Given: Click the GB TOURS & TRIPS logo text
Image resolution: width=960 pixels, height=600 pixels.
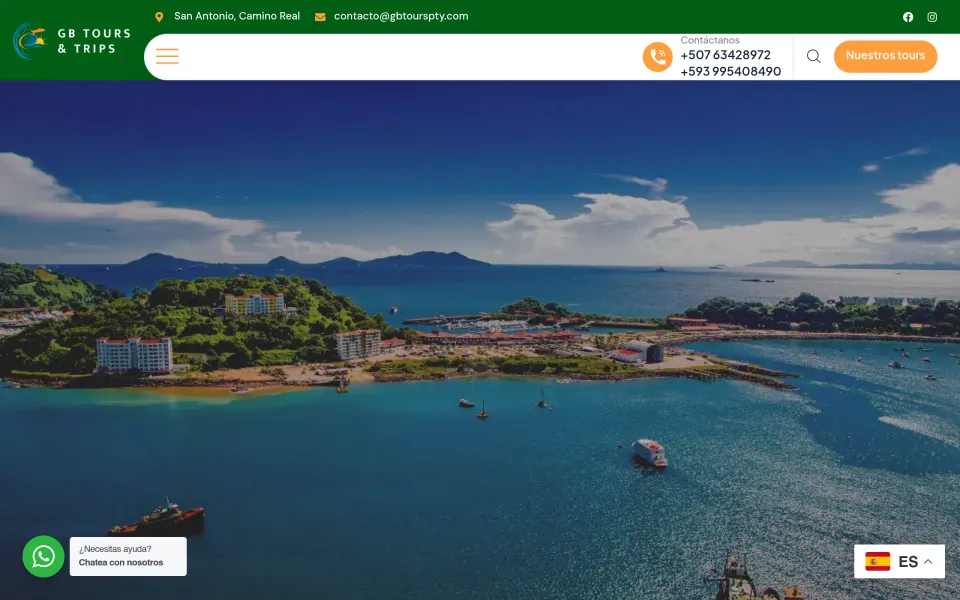Looking at the screenshot, I should [x=94, y=41].
